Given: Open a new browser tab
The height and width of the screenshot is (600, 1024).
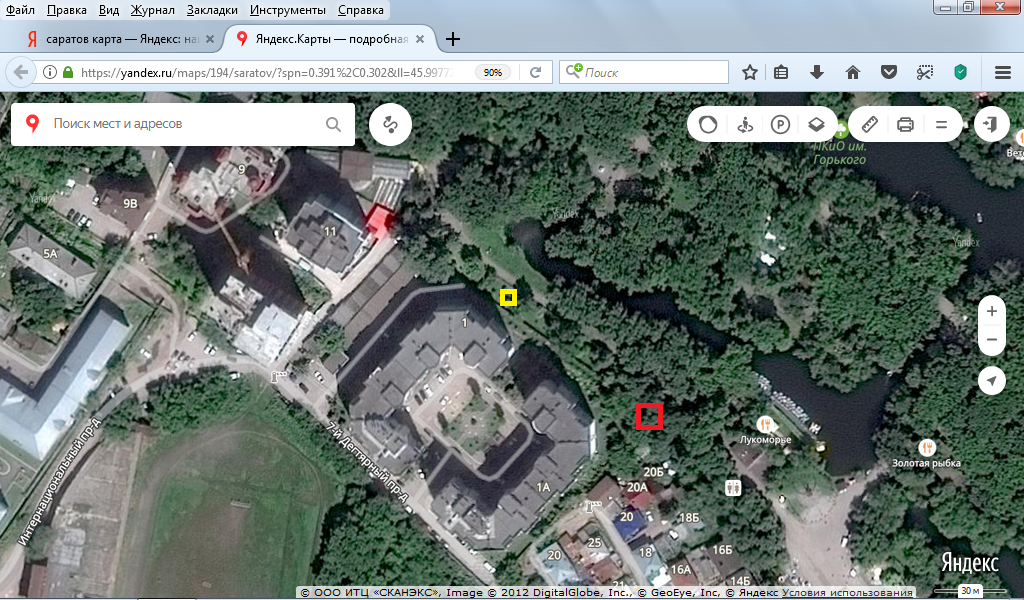Looking at the screenshot, I should click(453, 39).
